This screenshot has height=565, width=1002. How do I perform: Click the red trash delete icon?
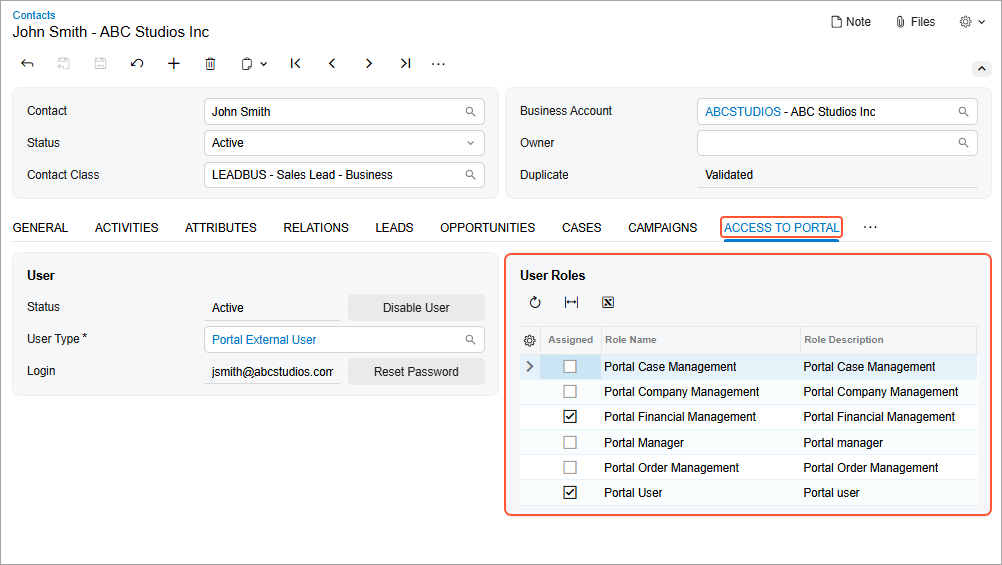tap(210, 64)
